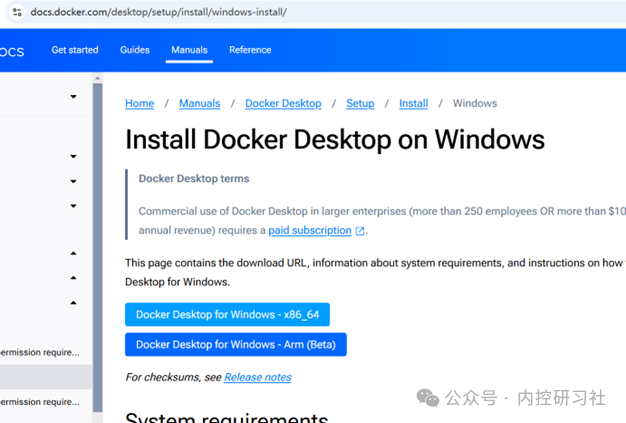Viewport: 626px width, 423px height.
Task: Download Docker Desktop for Windows - Arm (Beta)
Action: 236,344
